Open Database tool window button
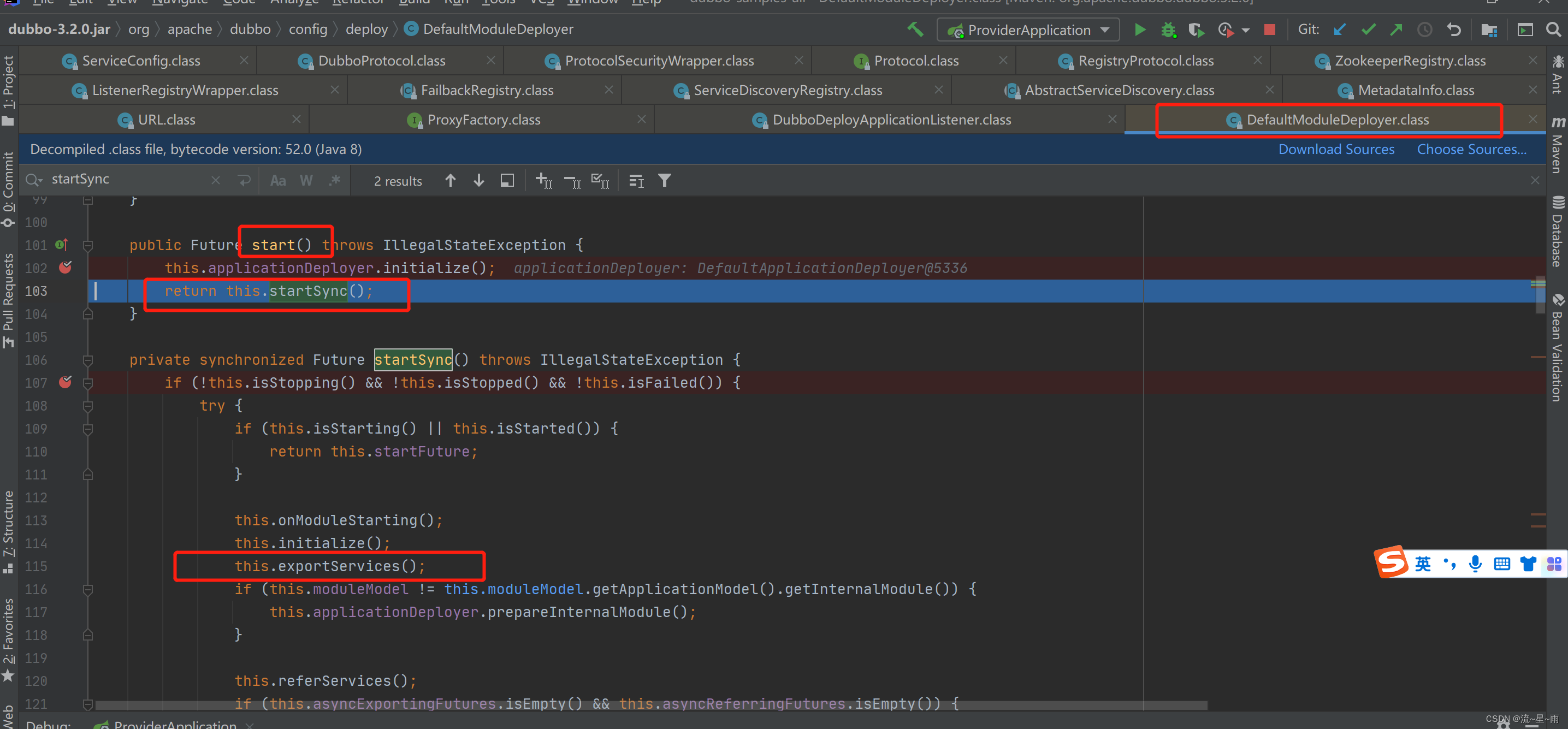Image resolution: width=1568 pixels, height=729 pixels. pos(1558,232)
